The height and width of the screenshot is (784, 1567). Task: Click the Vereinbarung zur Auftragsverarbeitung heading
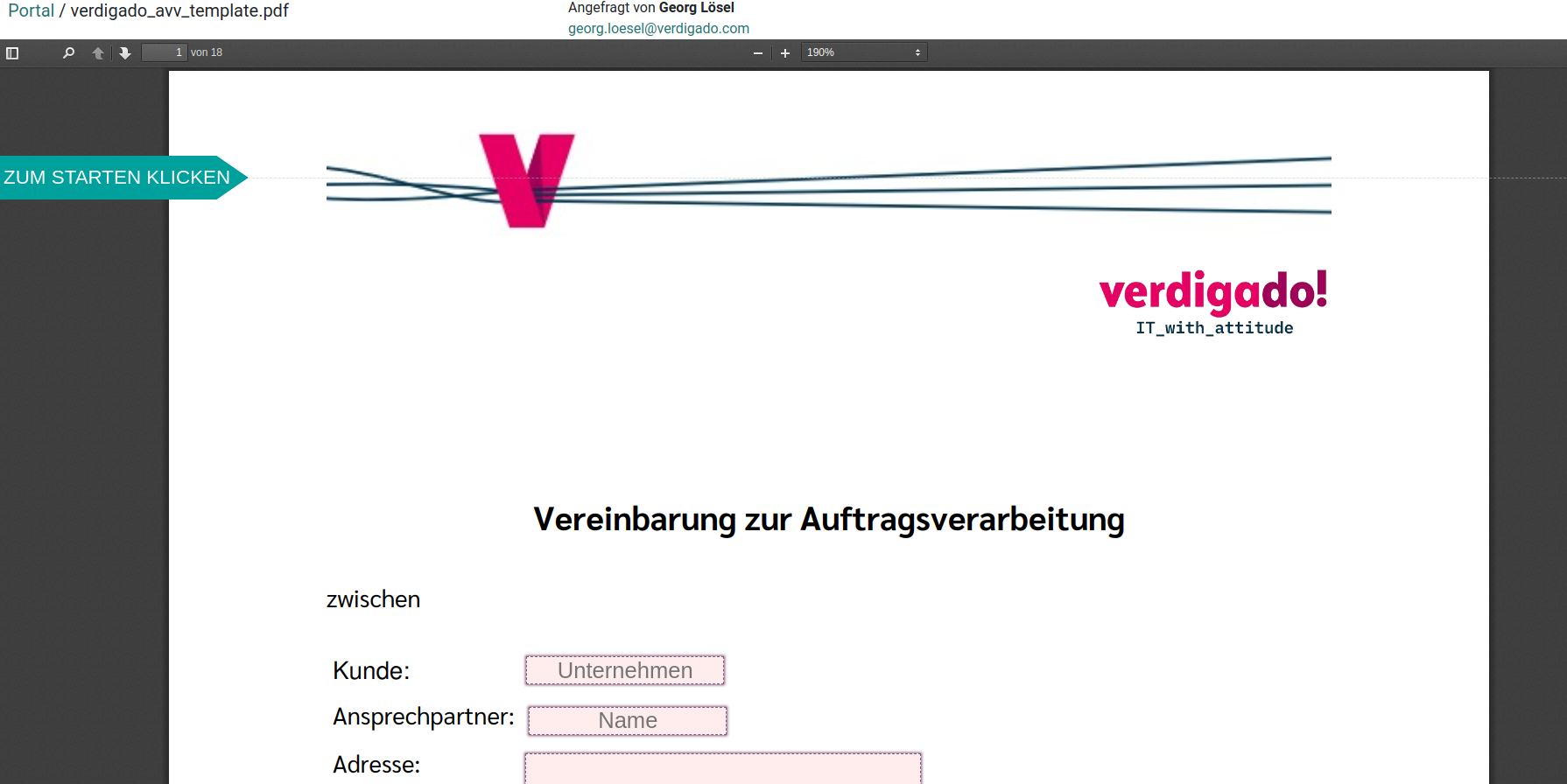[x=829, y=520]
